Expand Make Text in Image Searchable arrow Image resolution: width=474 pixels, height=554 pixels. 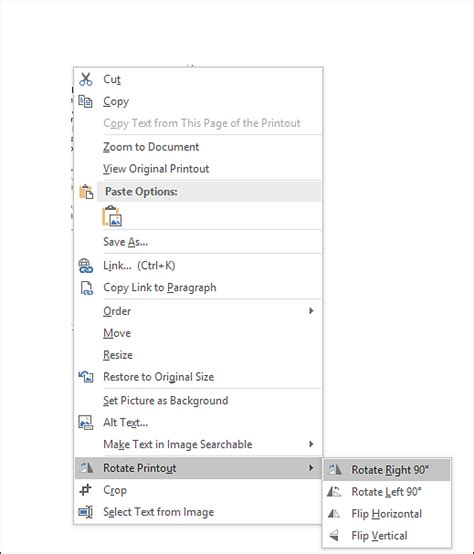311,444
